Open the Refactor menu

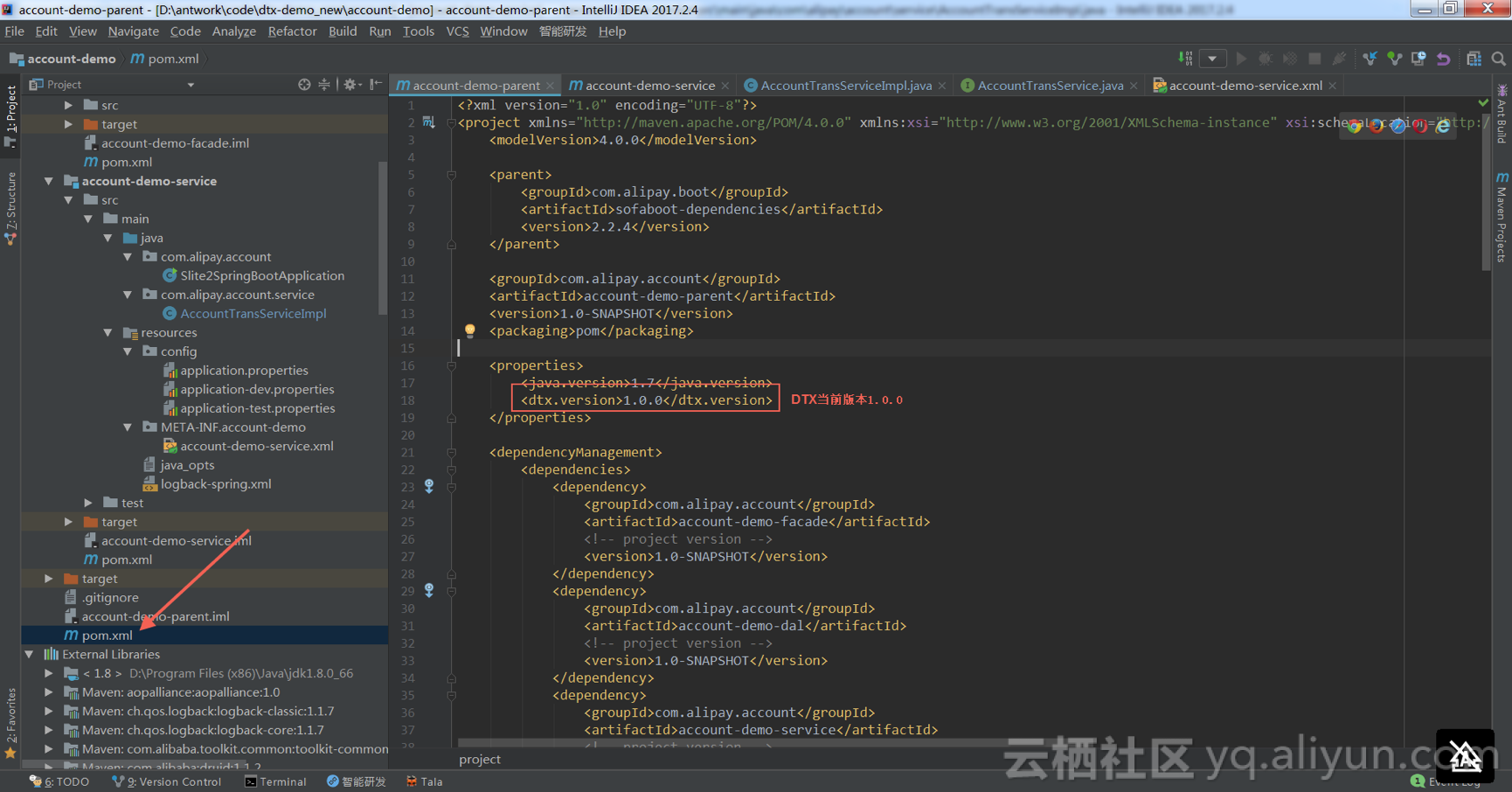tap(292, 31)
